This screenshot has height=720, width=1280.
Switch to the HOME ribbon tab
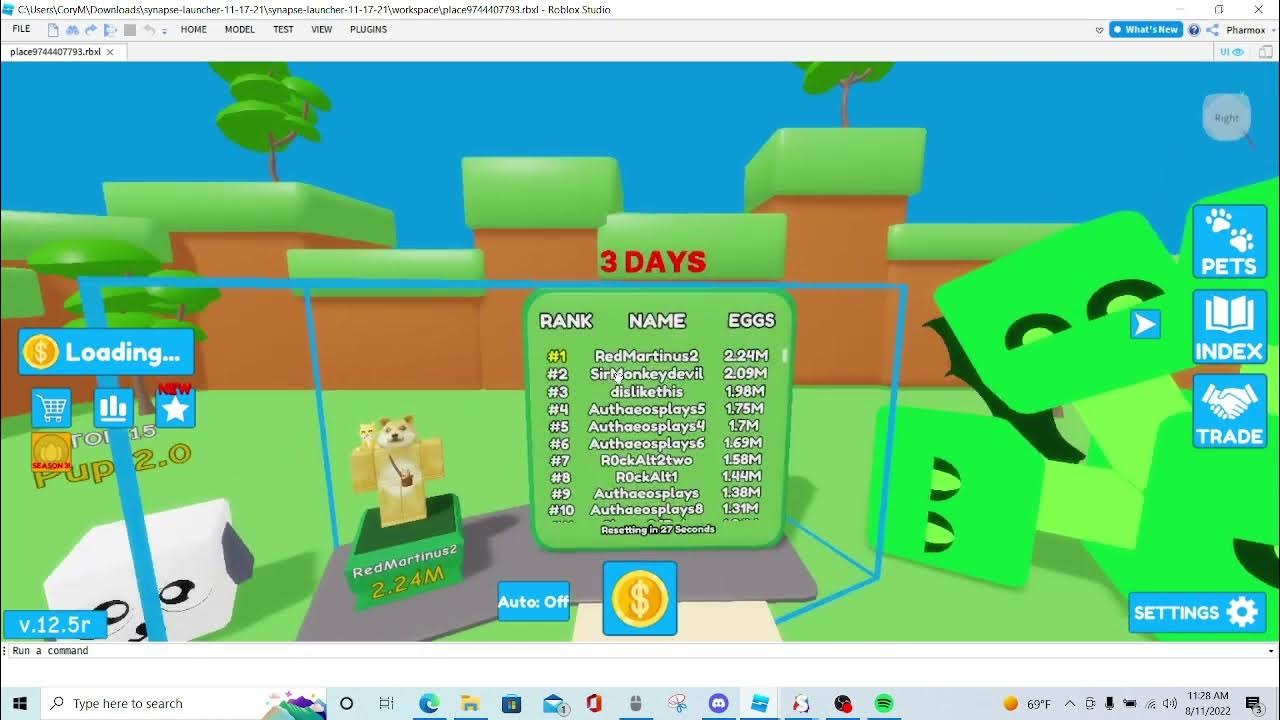(x=193, y=29)
